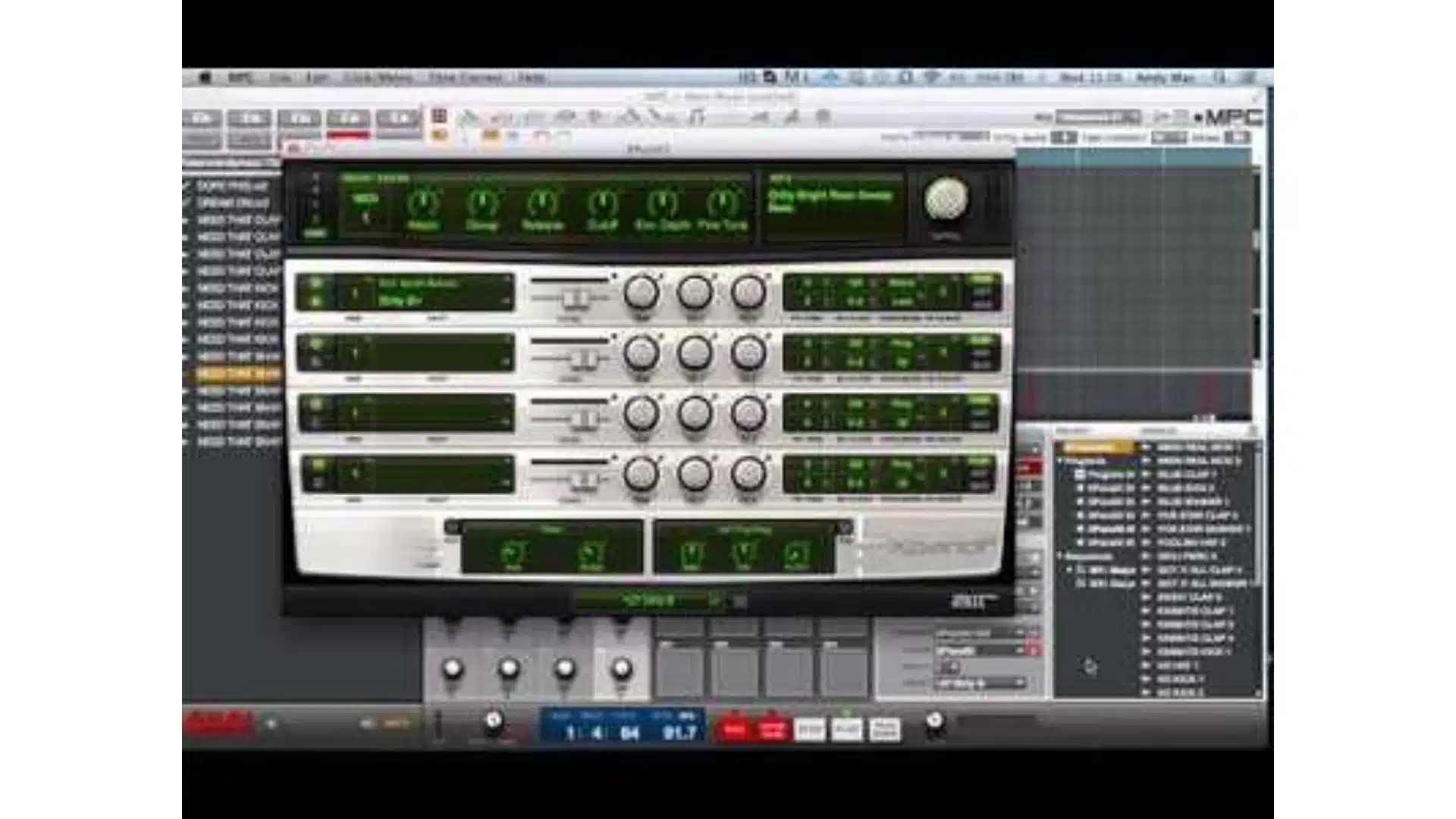Viewport: 1456px width, 819px height.
Task: Select the DOPE item at top of left list
Action: coord(231,186)
